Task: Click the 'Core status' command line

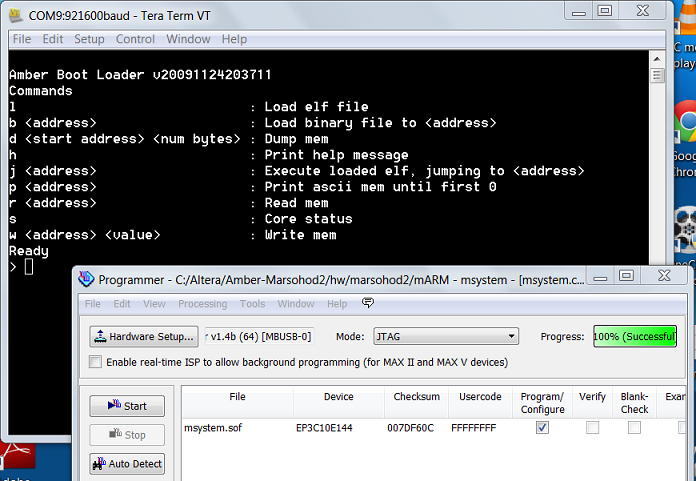Action: [x=181, y=219]
